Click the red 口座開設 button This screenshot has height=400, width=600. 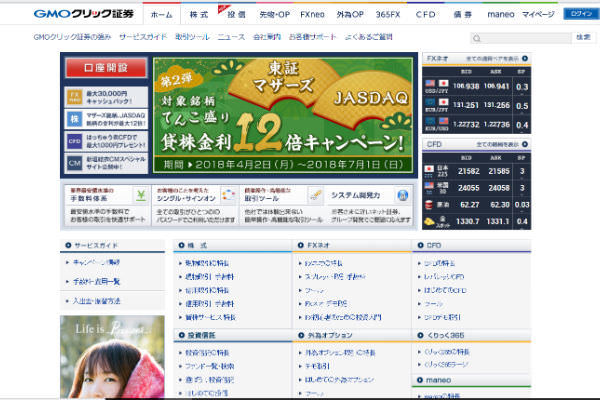tap(106, 68)
